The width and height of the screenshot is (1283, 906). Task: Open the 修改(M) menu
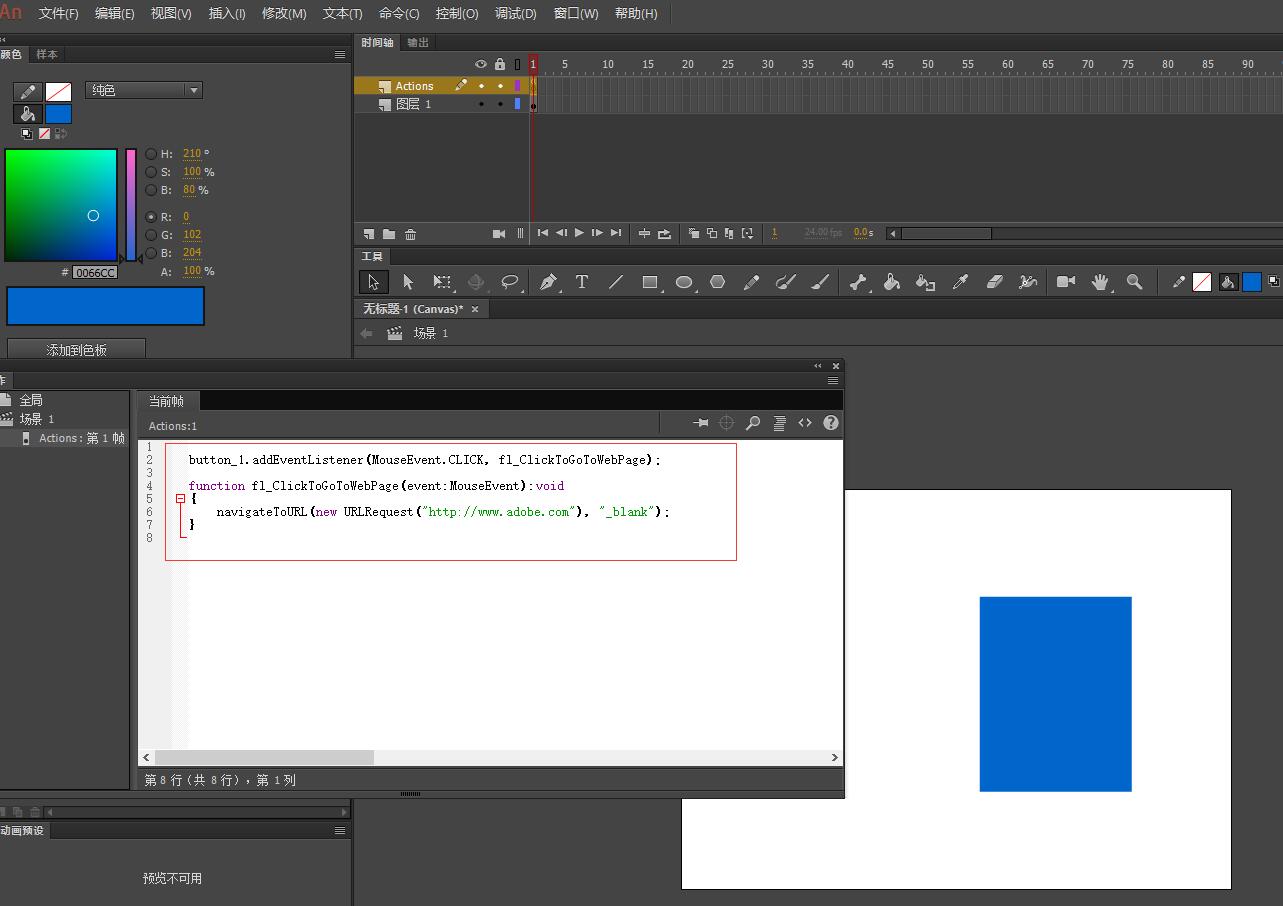(284, 13)
